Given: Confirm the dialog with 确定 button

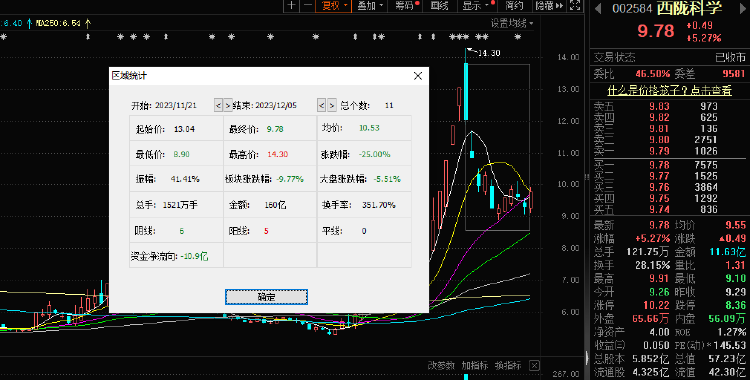Looking at the screenshot, I should pyautogui.click(x=266, y=297).
